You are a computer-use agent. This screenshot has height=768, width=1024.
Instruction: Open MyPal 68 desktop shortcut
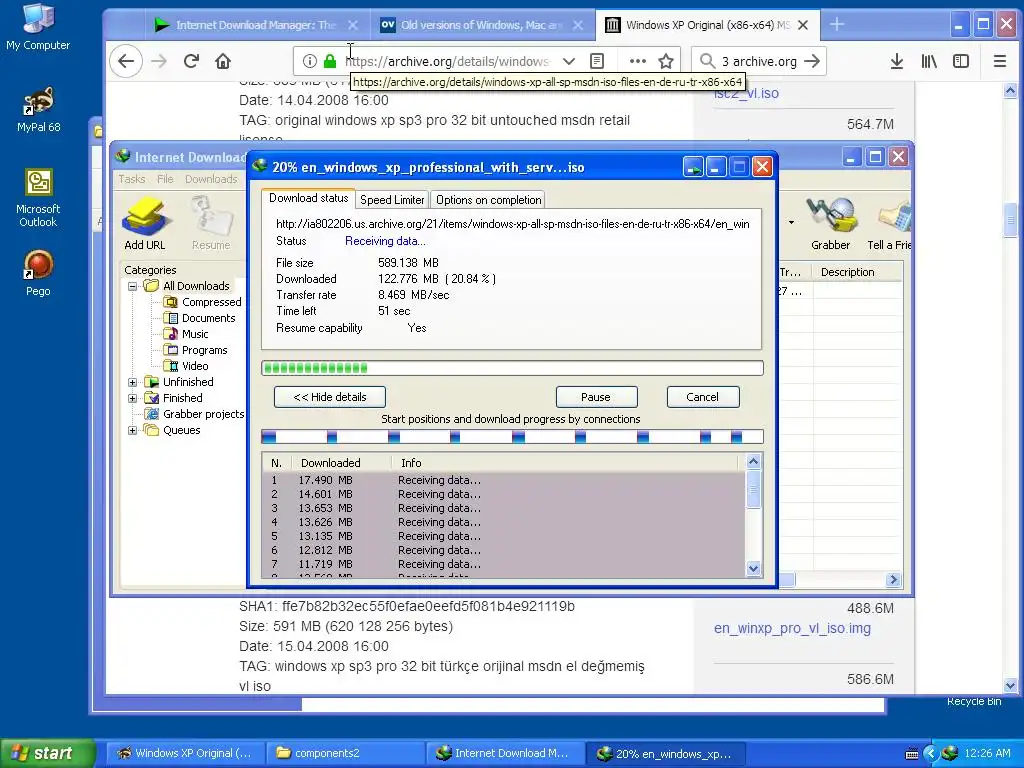[x=39, y=109]
